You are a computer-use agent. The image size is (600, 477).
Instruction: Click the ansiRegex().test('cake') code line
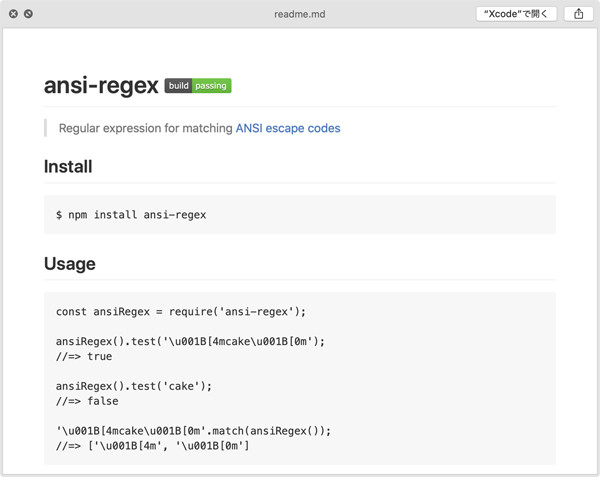[x=134, y=386]
